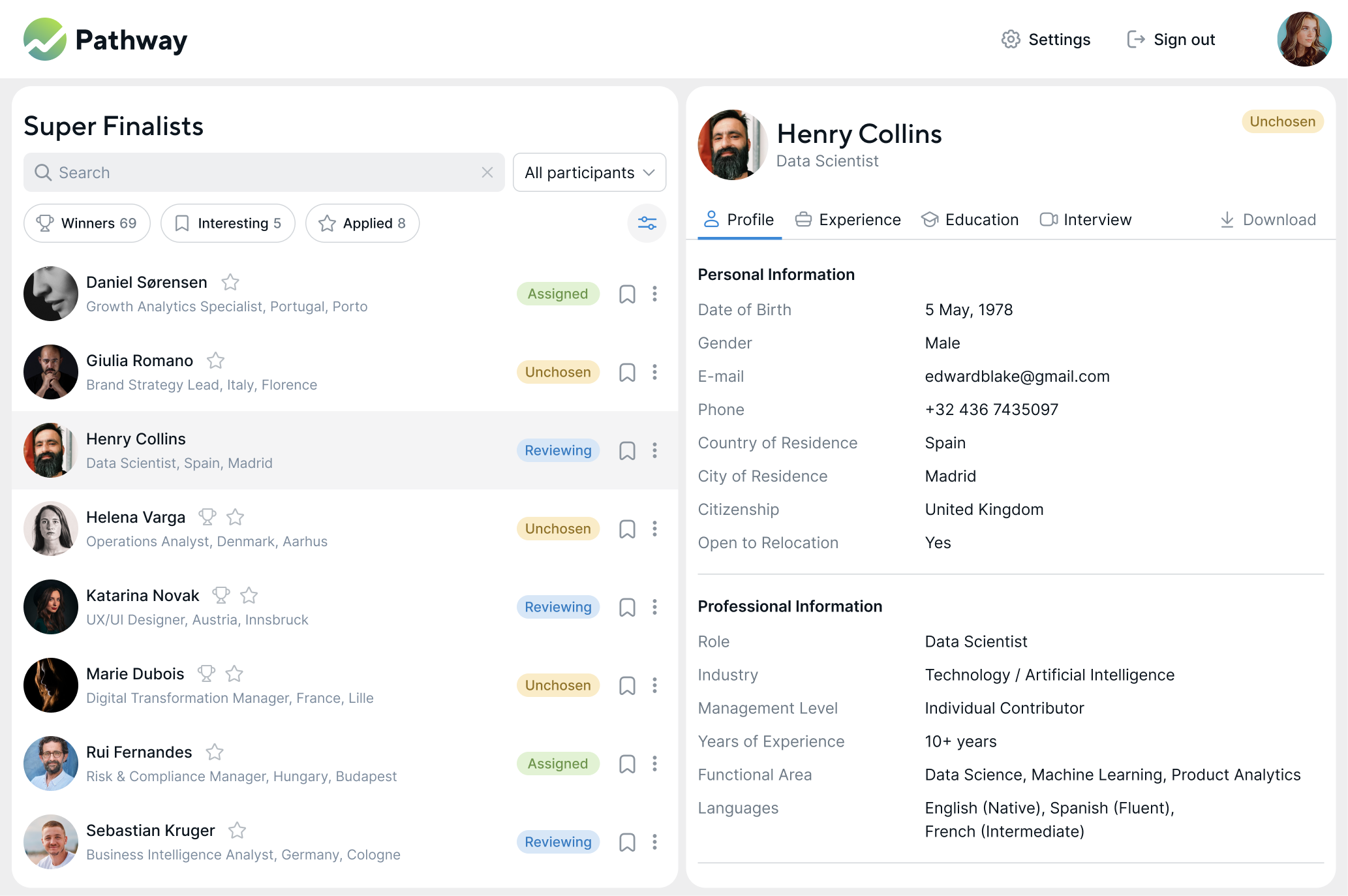Bookmark Katarina Novak's row
The width and height of the screenshot is (1348, 896).
(x=626, y=608)
